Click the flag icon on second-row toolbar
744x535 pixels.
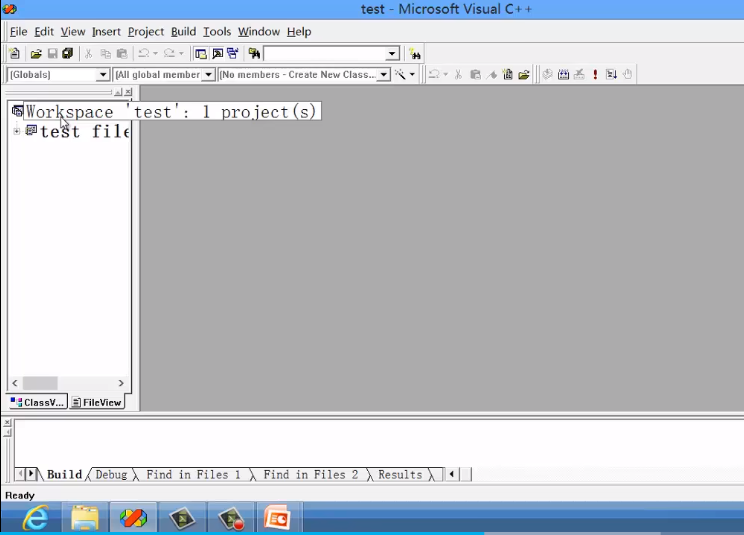click(x=492, y=74)
